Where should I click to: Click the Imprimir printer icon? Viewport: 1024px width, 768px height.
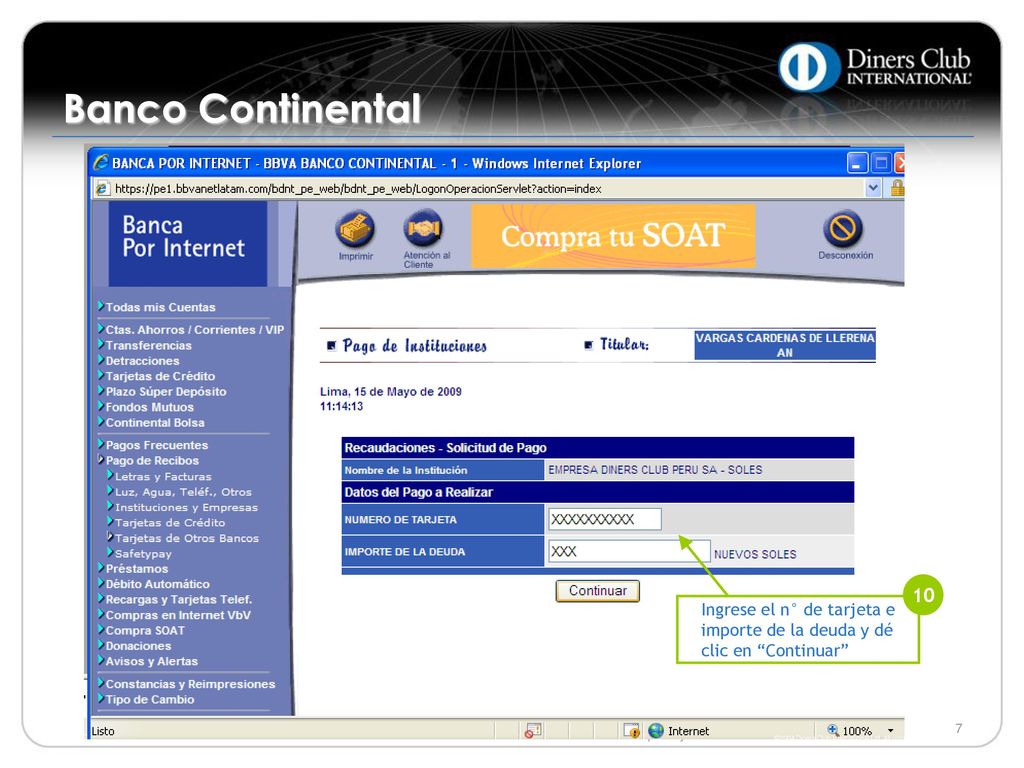pyautogui.click(x=355, y=230)
